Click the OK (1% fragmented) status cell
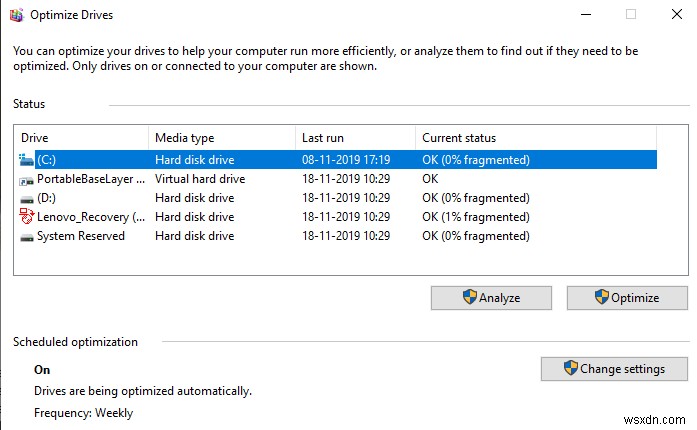Image resolution: width=697 pixels, height=430 pixels. (x=476, y=217)
